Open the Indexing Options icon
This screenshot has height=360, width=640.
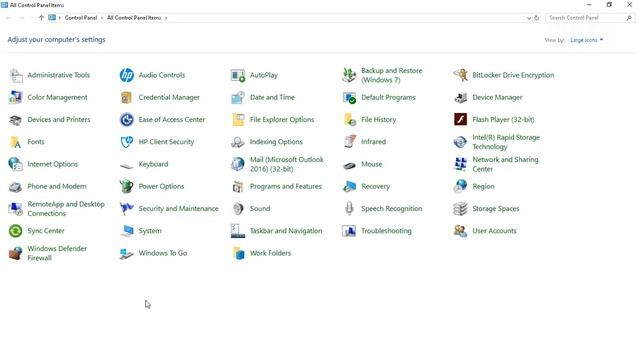[x=238, y=142]
